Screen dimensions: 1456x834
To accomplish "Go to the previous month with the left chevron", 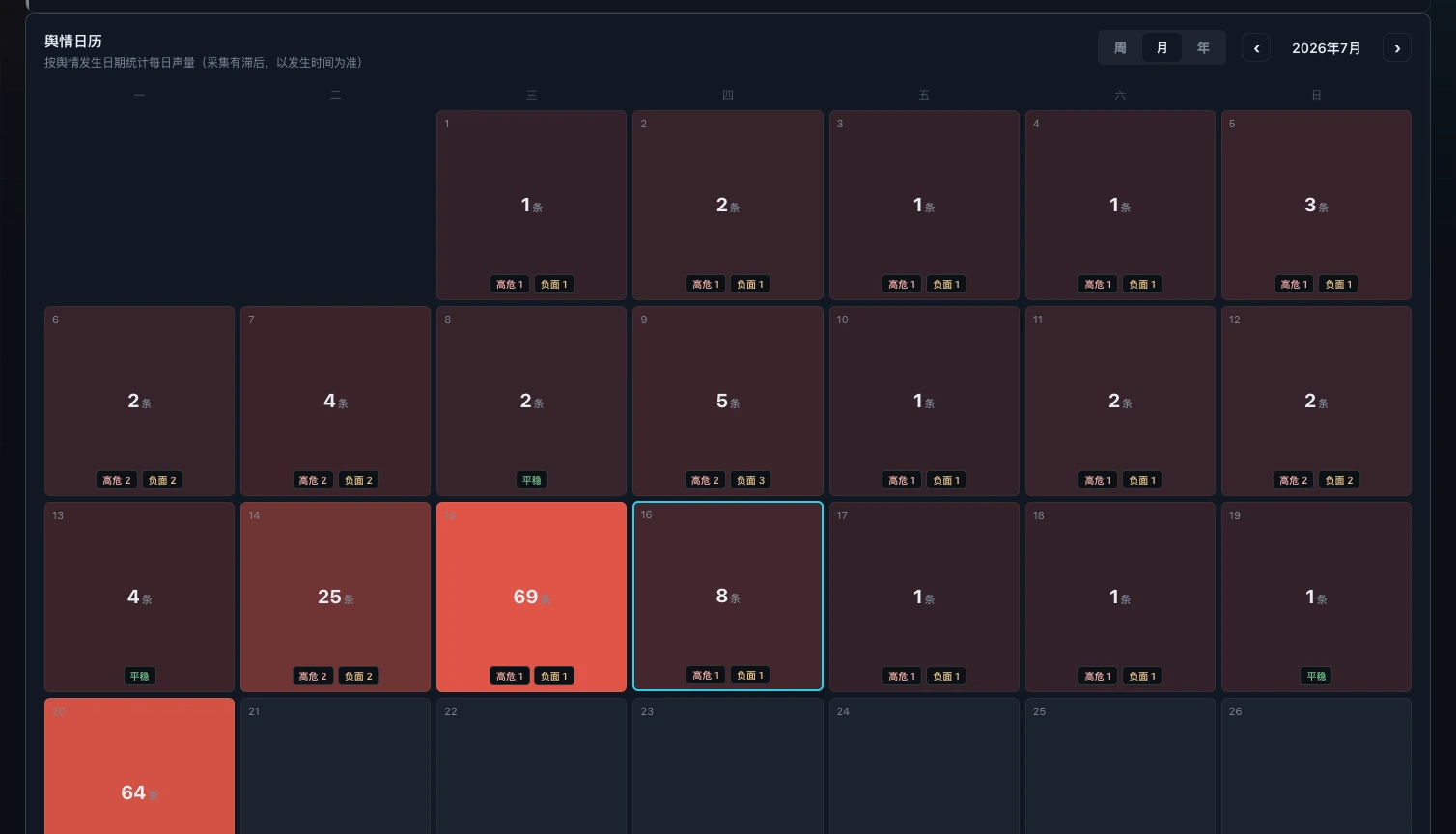I will tap(1256, 47).
